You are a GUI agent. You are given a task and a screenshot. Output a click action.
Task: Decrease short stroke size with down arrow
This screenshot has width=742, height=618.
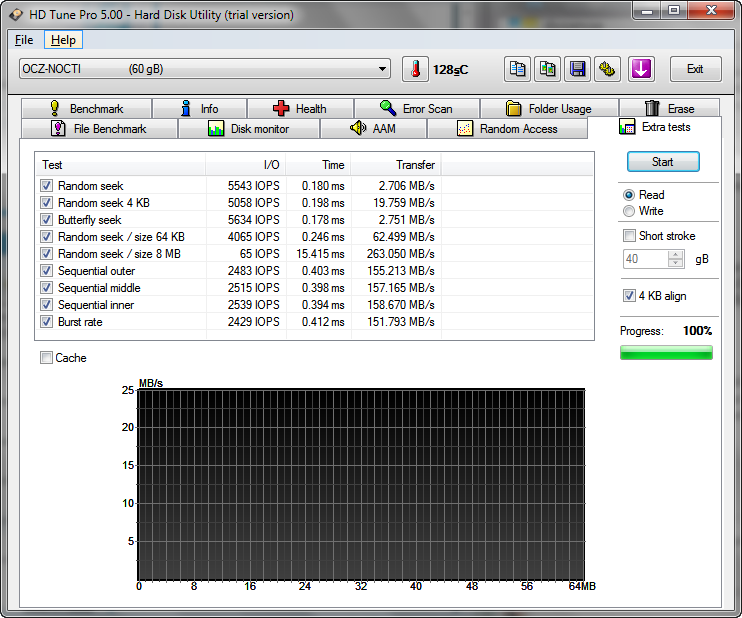[x=676, y=263]
